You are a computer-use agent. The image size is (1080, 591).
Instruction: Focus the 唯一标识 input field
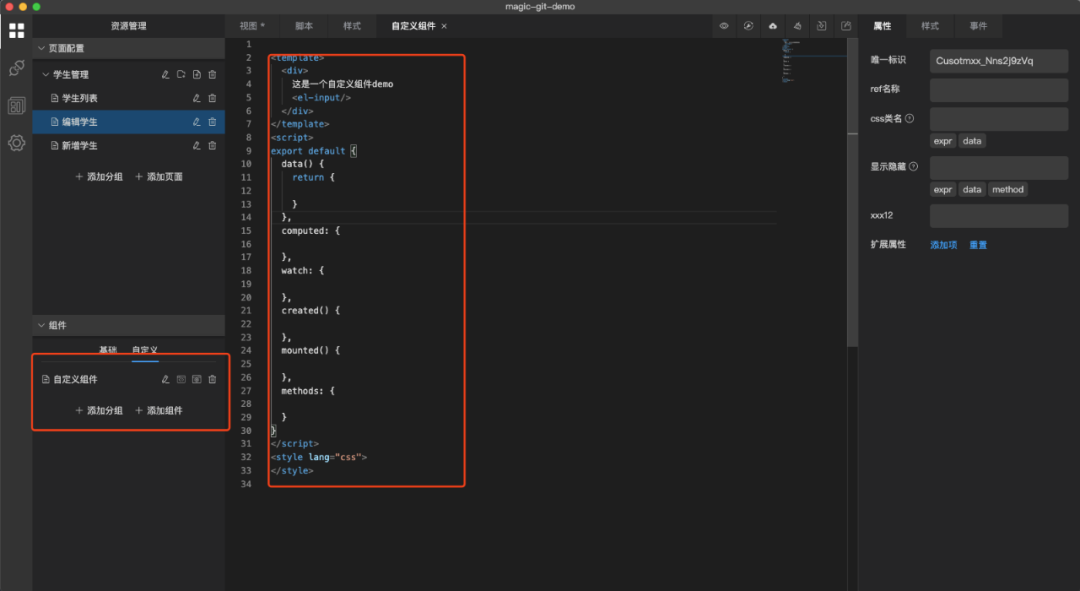point(999,61)
